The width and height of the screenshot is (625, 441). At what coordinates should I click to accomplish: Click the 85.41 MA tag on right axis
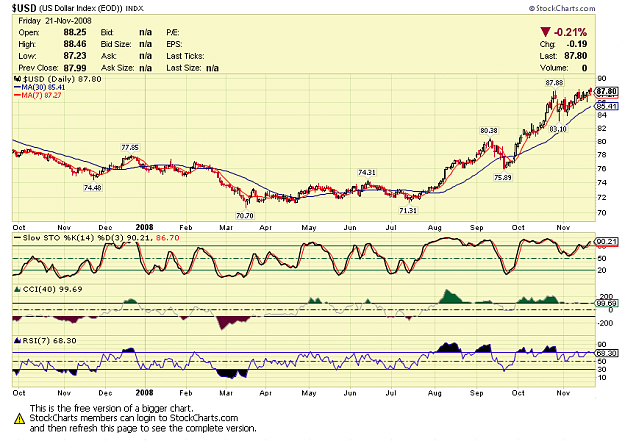(x=607, y=106)
